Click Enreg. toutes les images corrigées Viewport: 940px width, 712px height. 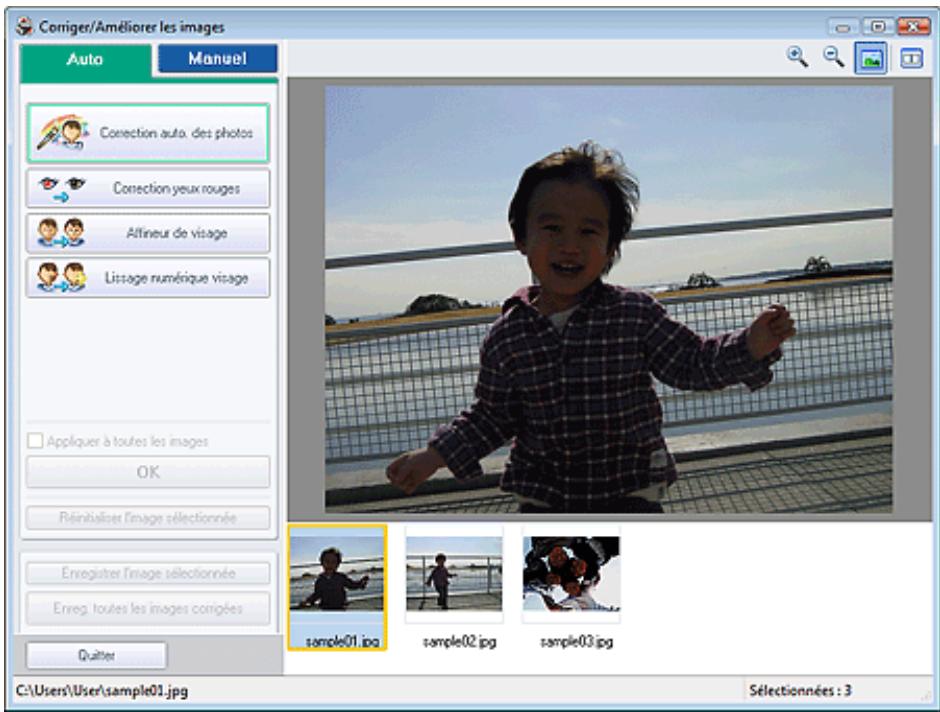coord(148,608)
